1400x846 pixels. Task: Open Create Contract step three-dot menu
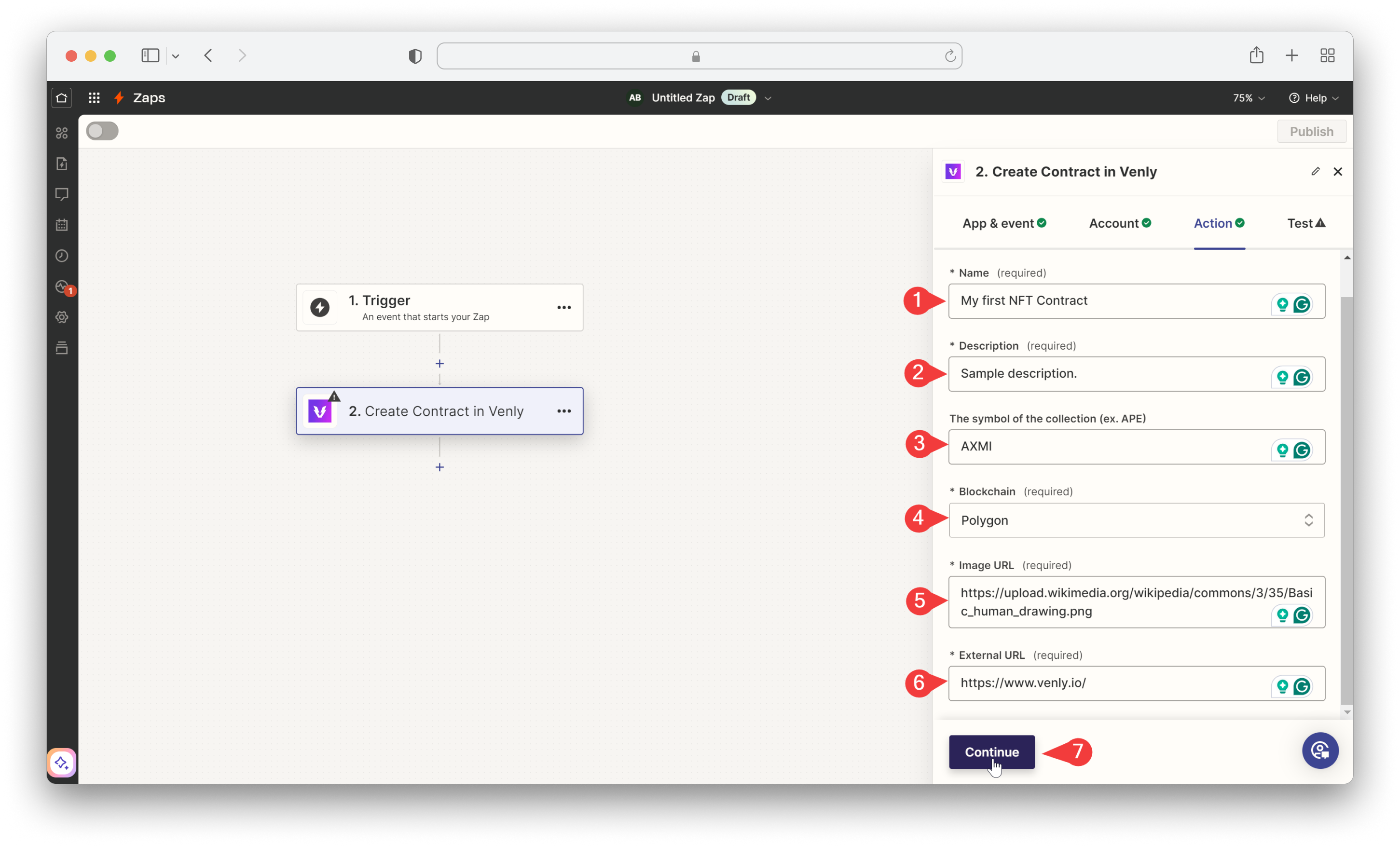coord(563,411)
